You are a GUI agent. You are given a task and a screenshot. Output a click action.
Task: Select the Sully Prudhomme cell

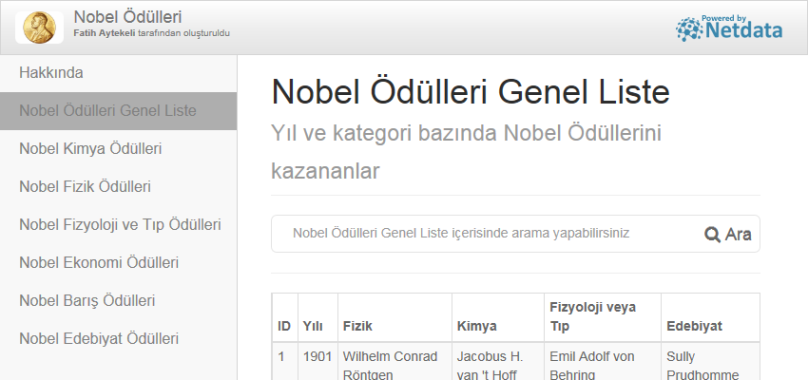point(710,361)
